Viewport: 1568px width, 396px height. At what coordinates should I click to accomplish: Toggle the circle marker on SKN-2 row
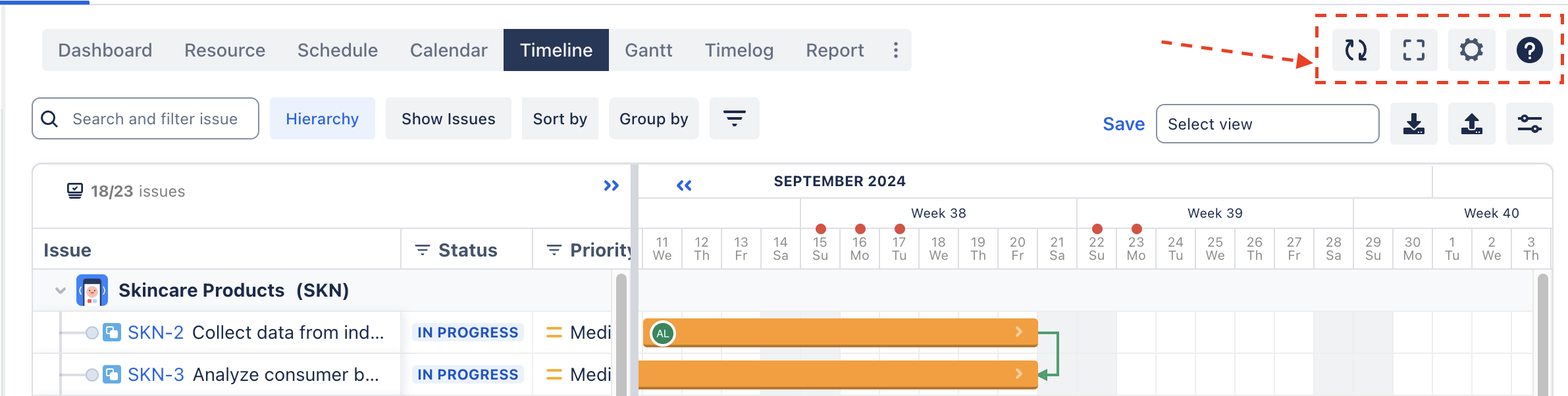(92, 333)
